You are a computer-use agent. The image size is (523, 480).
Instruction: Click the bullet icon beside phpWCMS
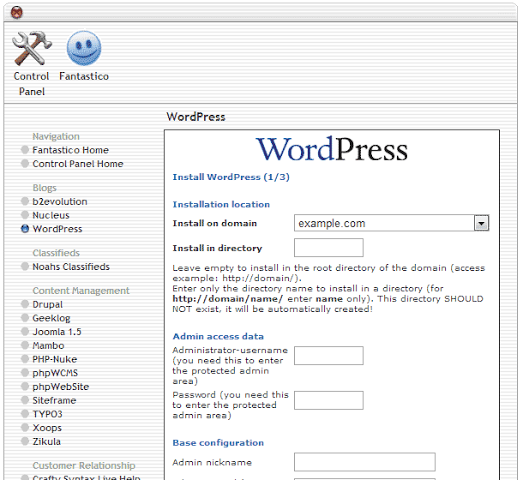click(x=25, y=372)
